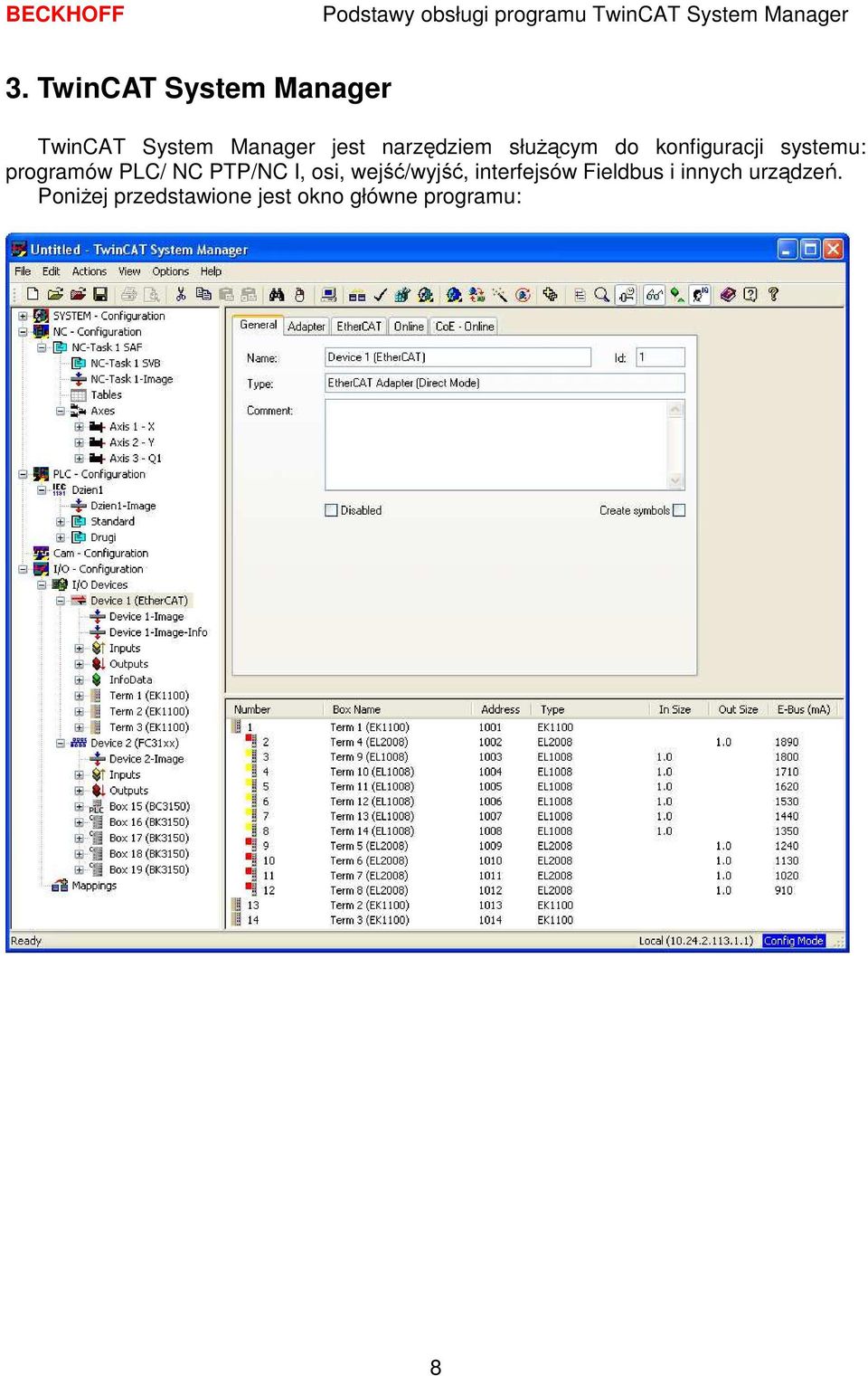This screenshot has height=1376, width=868.
Task: Click the Choose Target System computer icon
Action: click(x=329, y=294)
